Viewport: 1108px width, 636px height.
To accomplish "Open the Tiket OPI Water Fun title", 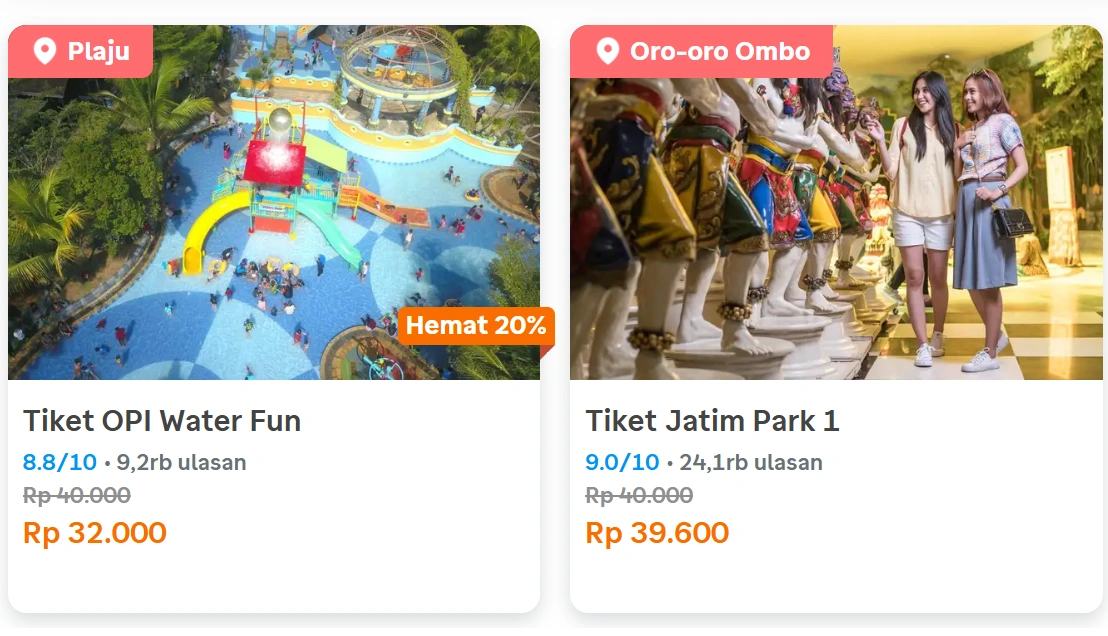I will [162, 421].
